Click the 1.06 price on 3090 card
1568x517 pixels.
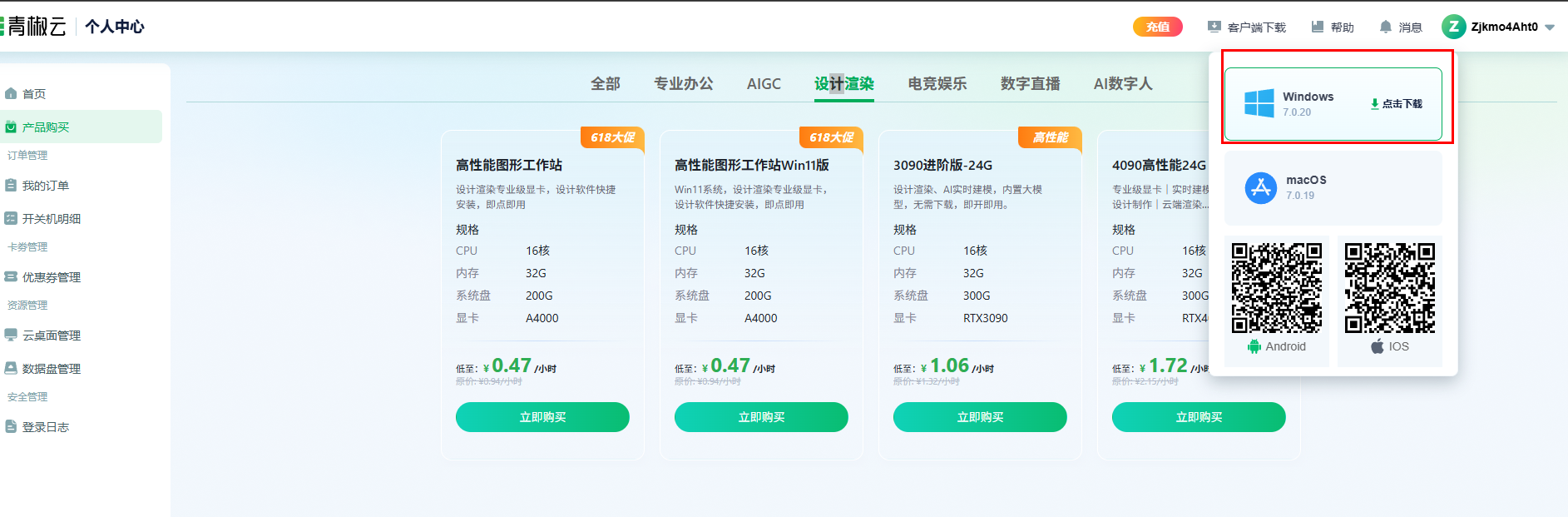click(x=949, y=365)
